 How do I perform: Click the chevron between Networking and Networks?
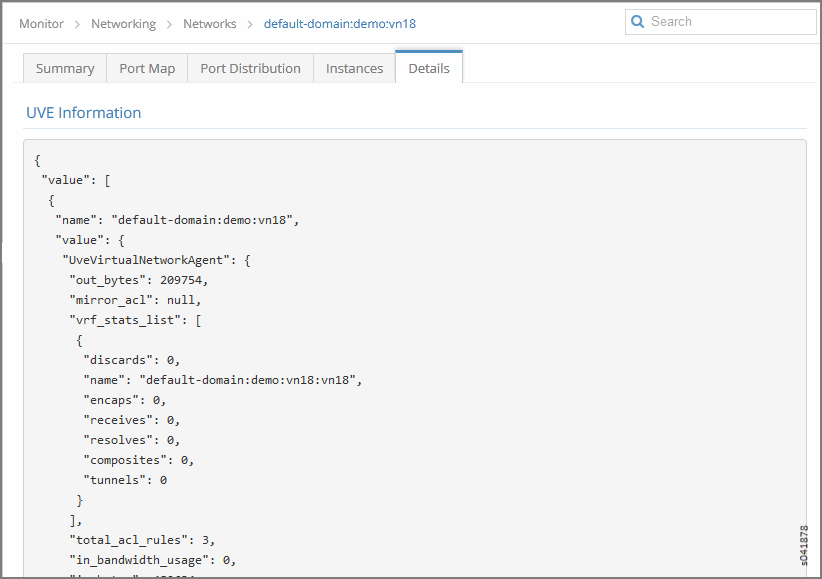[170, 24]
